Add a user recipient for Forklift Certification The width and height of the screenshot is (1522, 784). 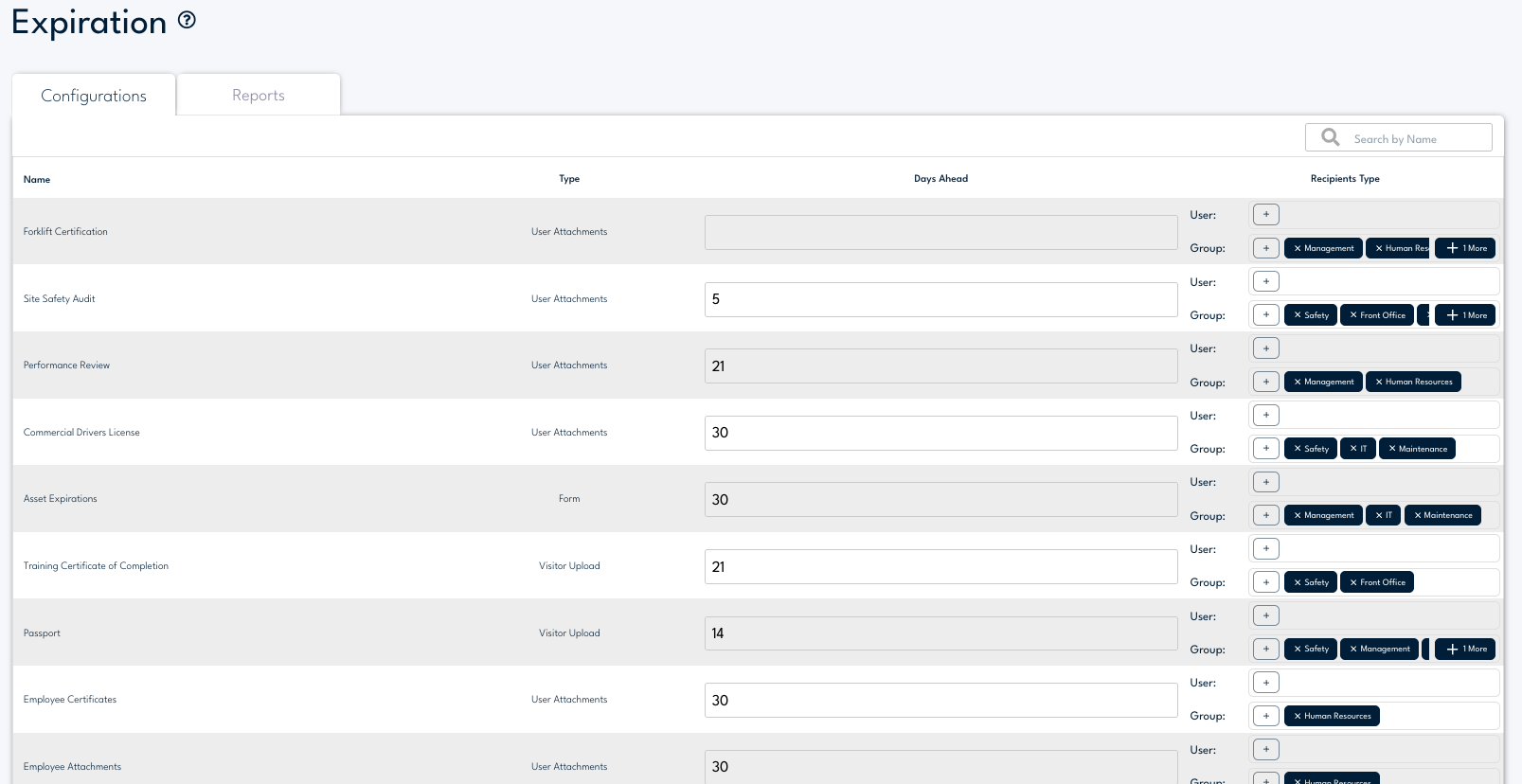coord(1265,215)
